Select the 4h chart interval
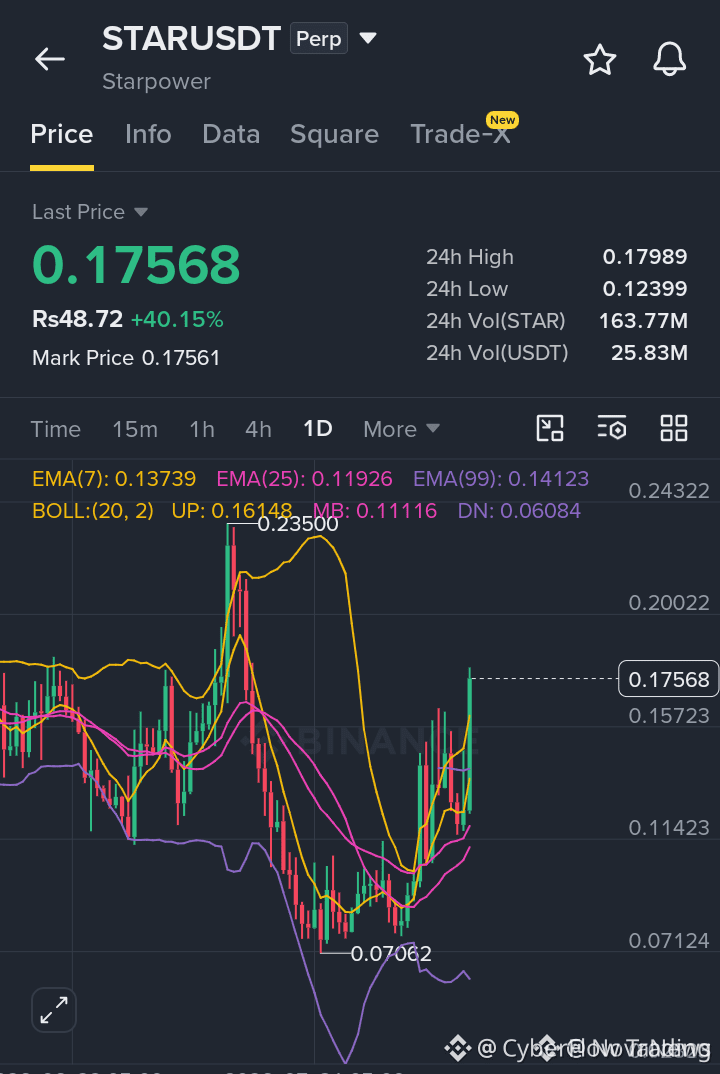 point(258,429)
